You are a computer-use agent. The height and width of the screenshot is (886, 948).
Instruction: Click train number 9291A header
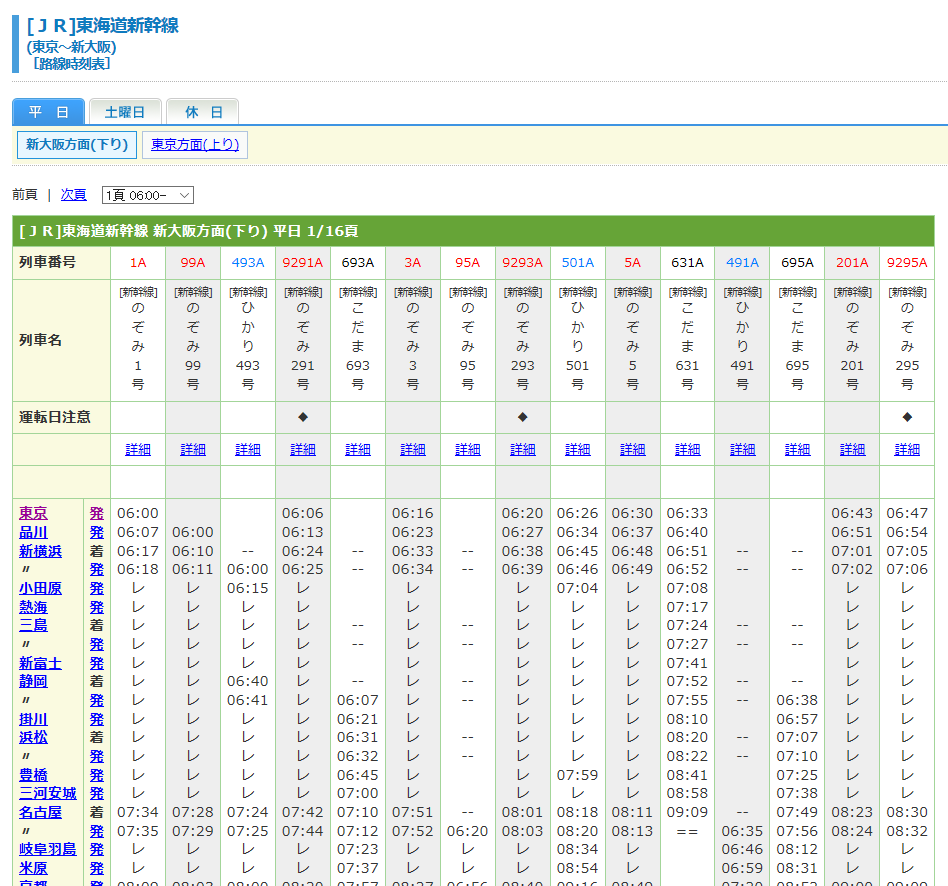point(303,262)
